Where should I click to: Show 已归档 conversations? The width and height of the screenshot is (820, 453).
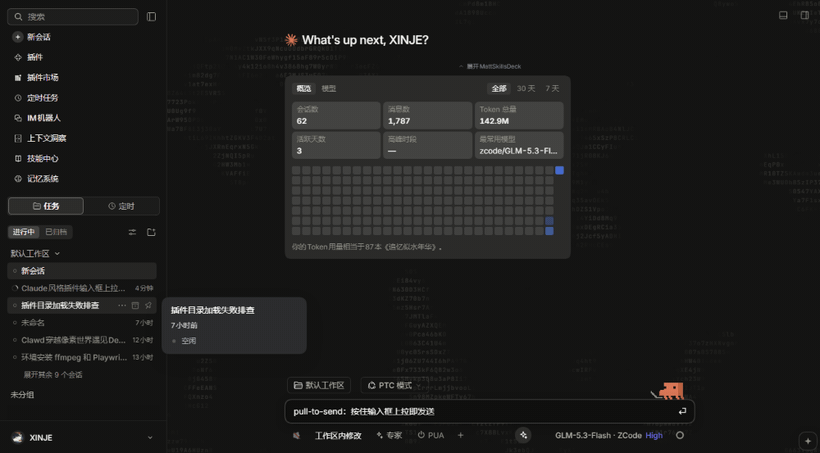pos(56,232)
